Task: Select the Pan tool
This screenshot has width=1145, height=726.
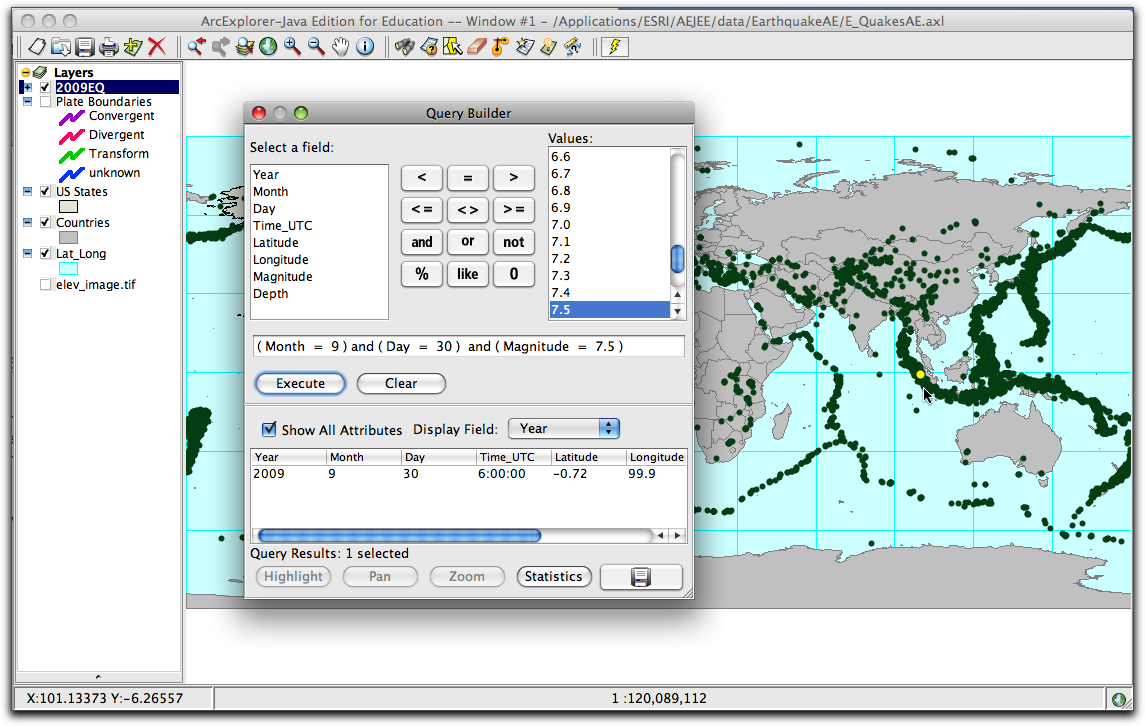Action: [341, 46]
